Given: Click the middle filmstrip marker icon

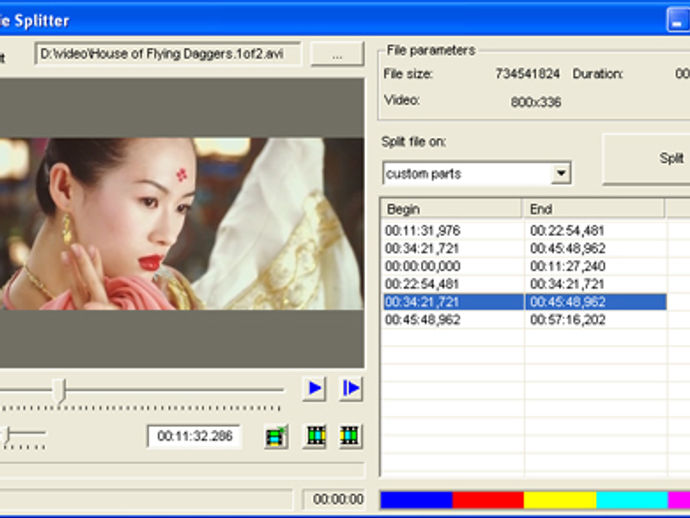Looking at the screenshot, I should [x=315, y=436].
